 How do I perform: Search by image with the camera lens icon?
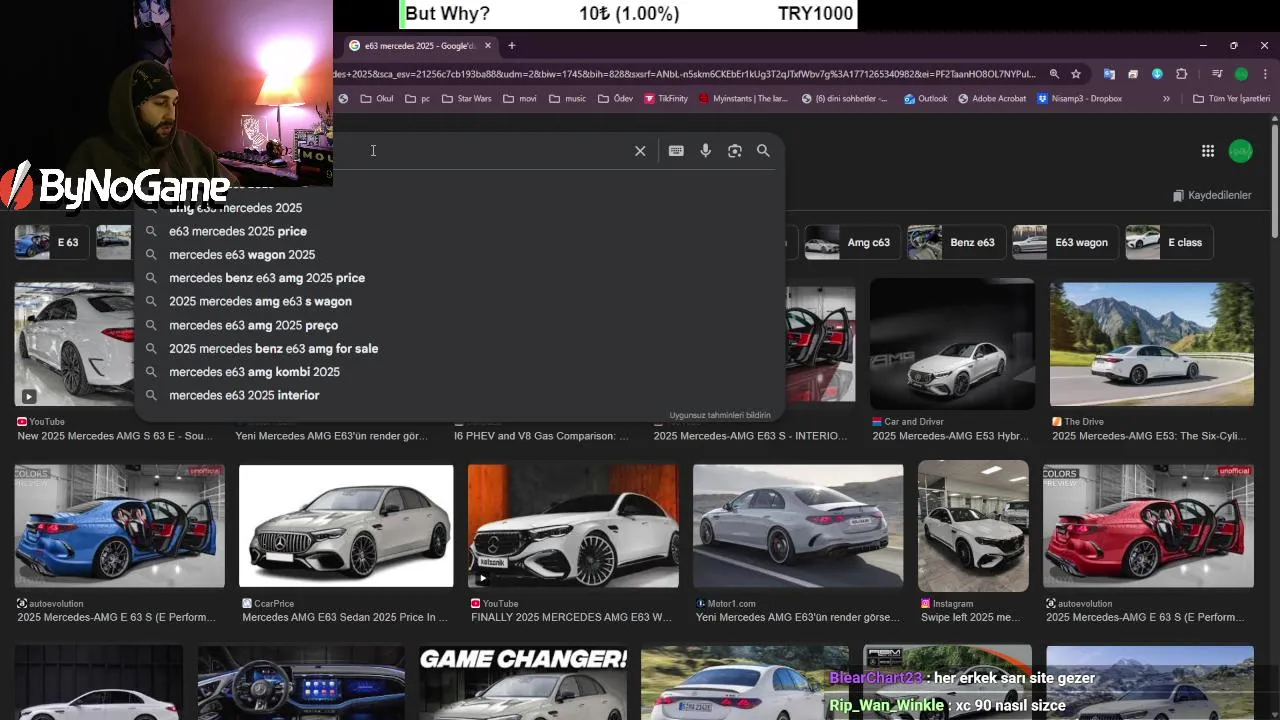coord(735,151)
